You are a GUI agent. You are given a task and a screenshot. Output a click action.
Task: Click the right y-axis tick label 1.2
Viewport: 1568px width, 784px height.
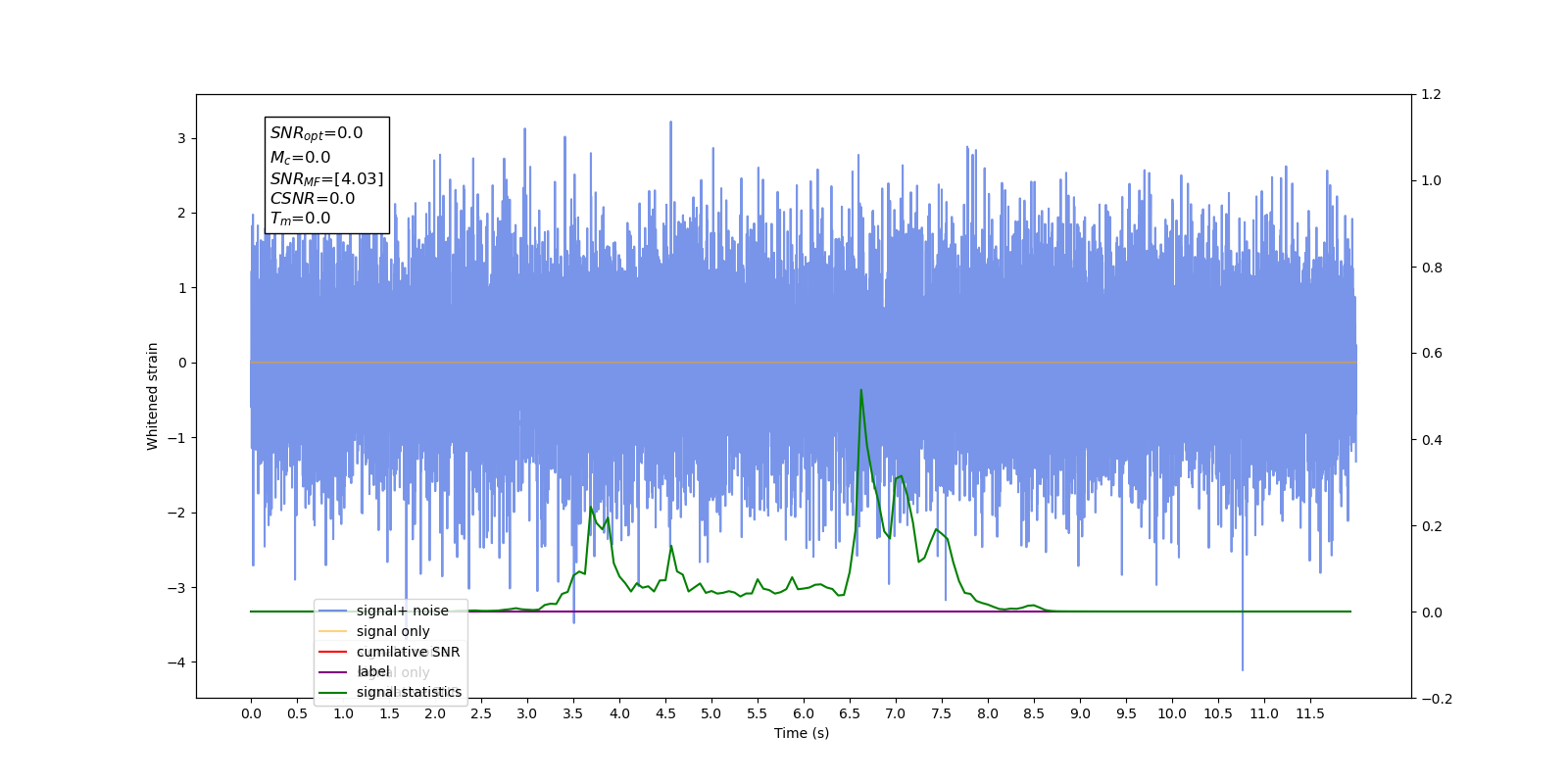(1432, 95)
